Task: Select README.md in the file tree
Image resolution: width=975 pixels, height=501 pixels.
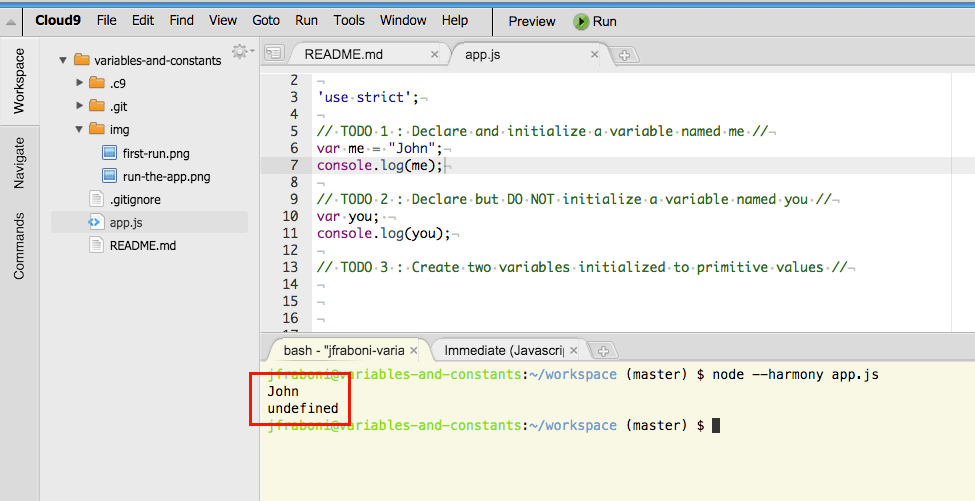Action: (143, 246)
